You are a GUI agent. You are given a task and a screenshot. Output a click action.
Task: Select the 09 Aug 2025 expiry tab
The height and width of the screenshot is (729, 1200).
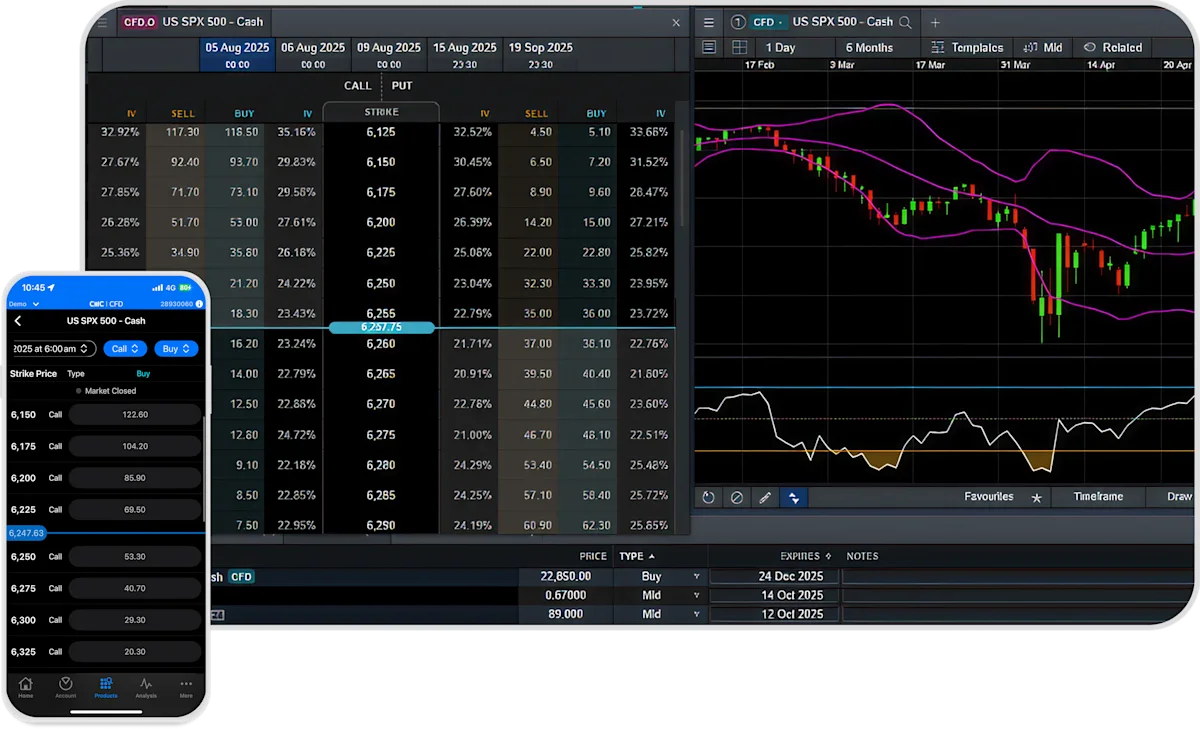pos(389,54)
